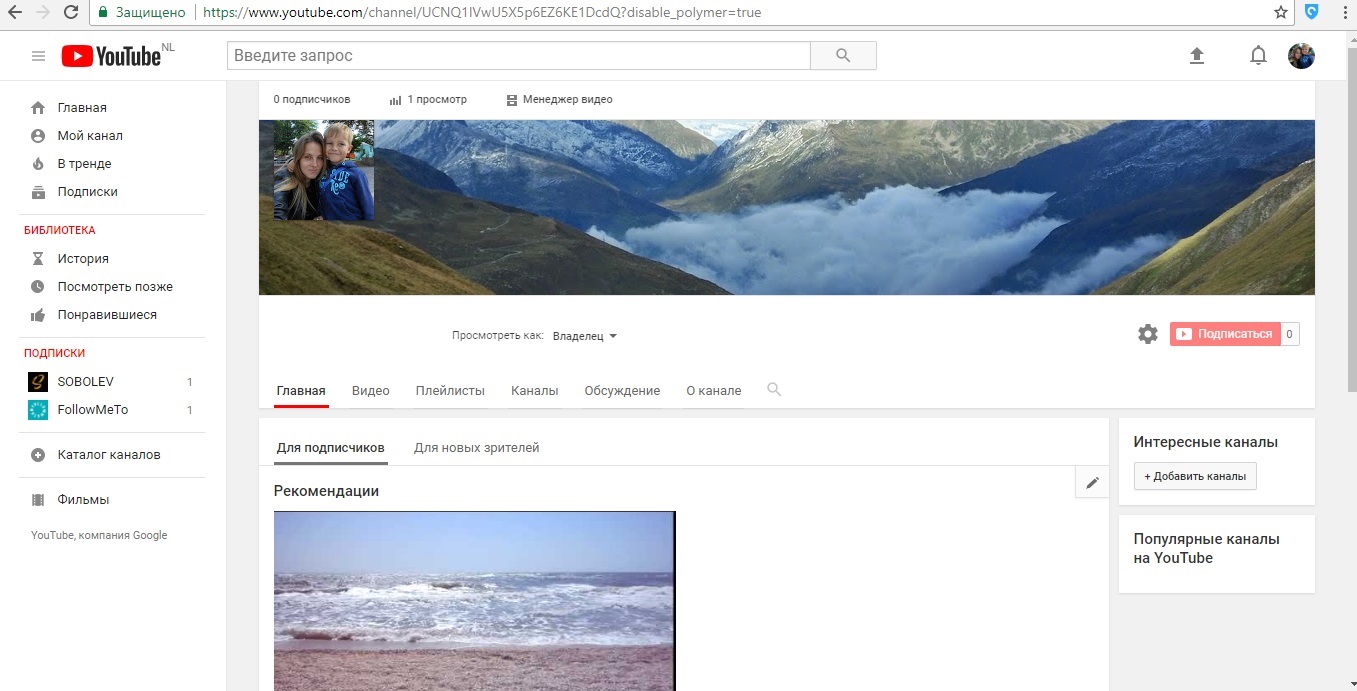Viewport: 1357px width, 691px height.
Task: Click the Понравившиеся thumbs-up icon
Action: tap(38, 315)
